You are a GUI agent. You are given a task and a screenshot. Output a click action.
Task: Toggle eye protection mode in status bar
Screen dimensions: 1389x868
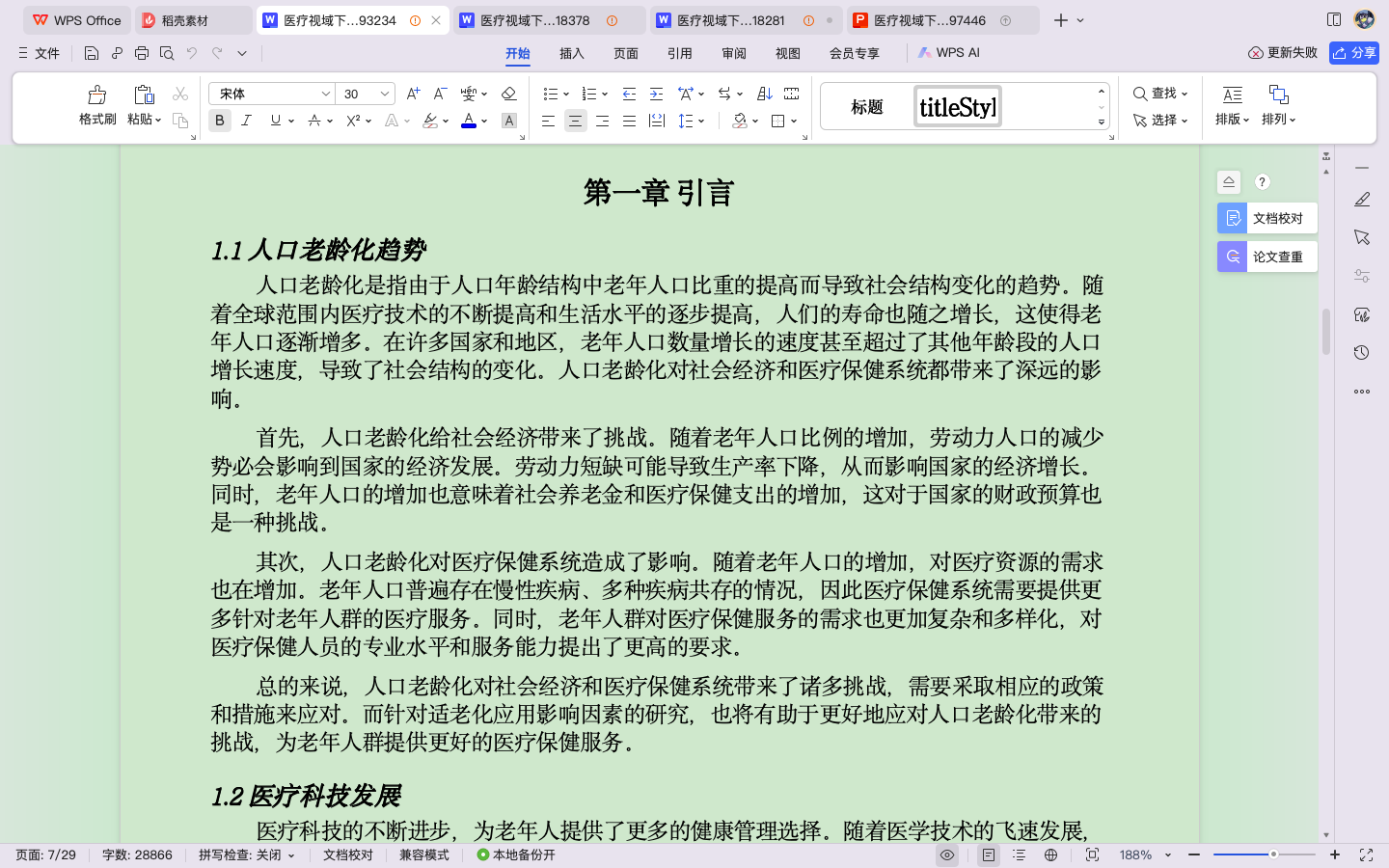947,854
